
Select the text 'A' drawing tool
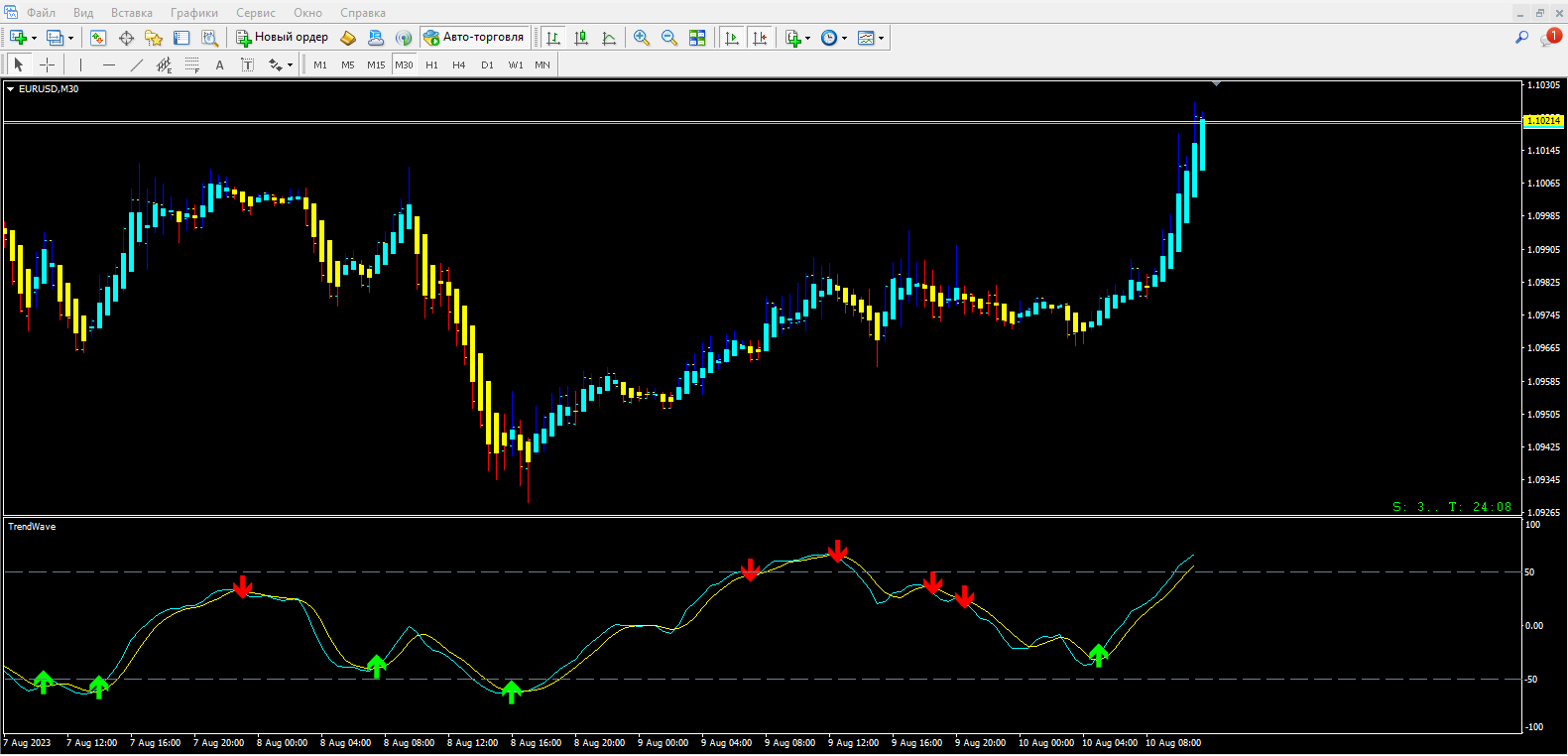point(219,64)
